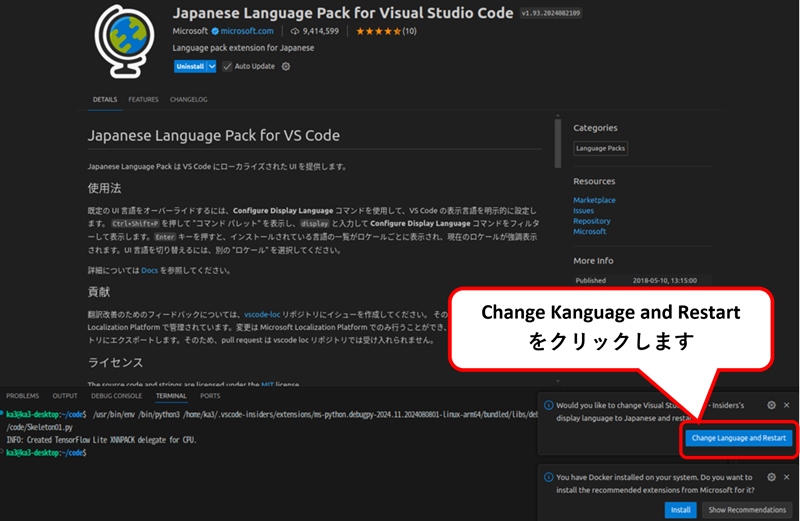The height and width of the screenshot is (521, 800).
Task: Click info icon on Docker notification
Action: [548, 477]
